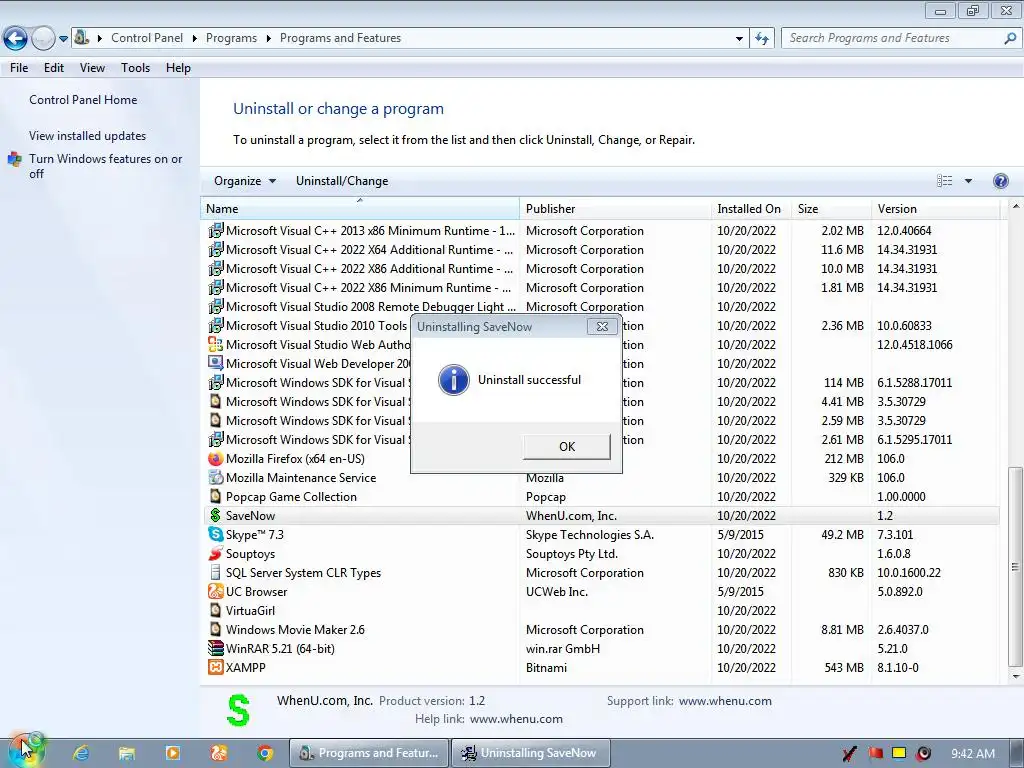This screenshot has width=1024, height=768.
Task: Sort by the Installed On column
Action: [x=751, y=209]
